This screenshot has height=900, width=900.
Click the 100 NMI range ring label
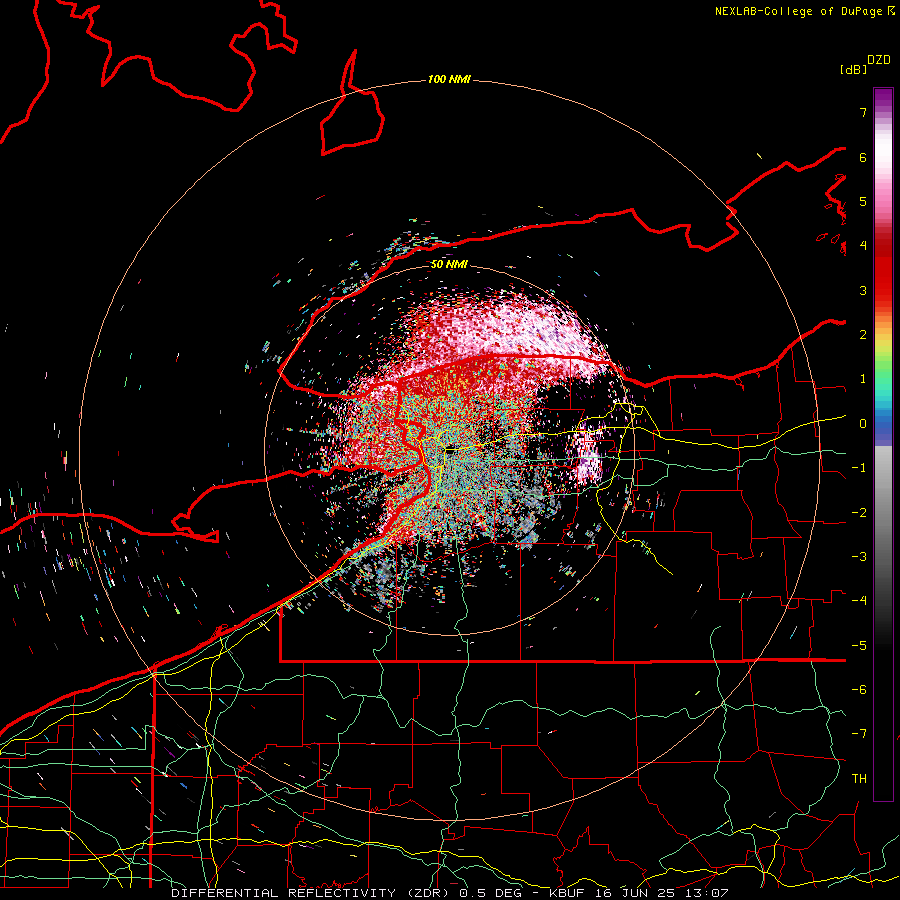click(449, 79)
